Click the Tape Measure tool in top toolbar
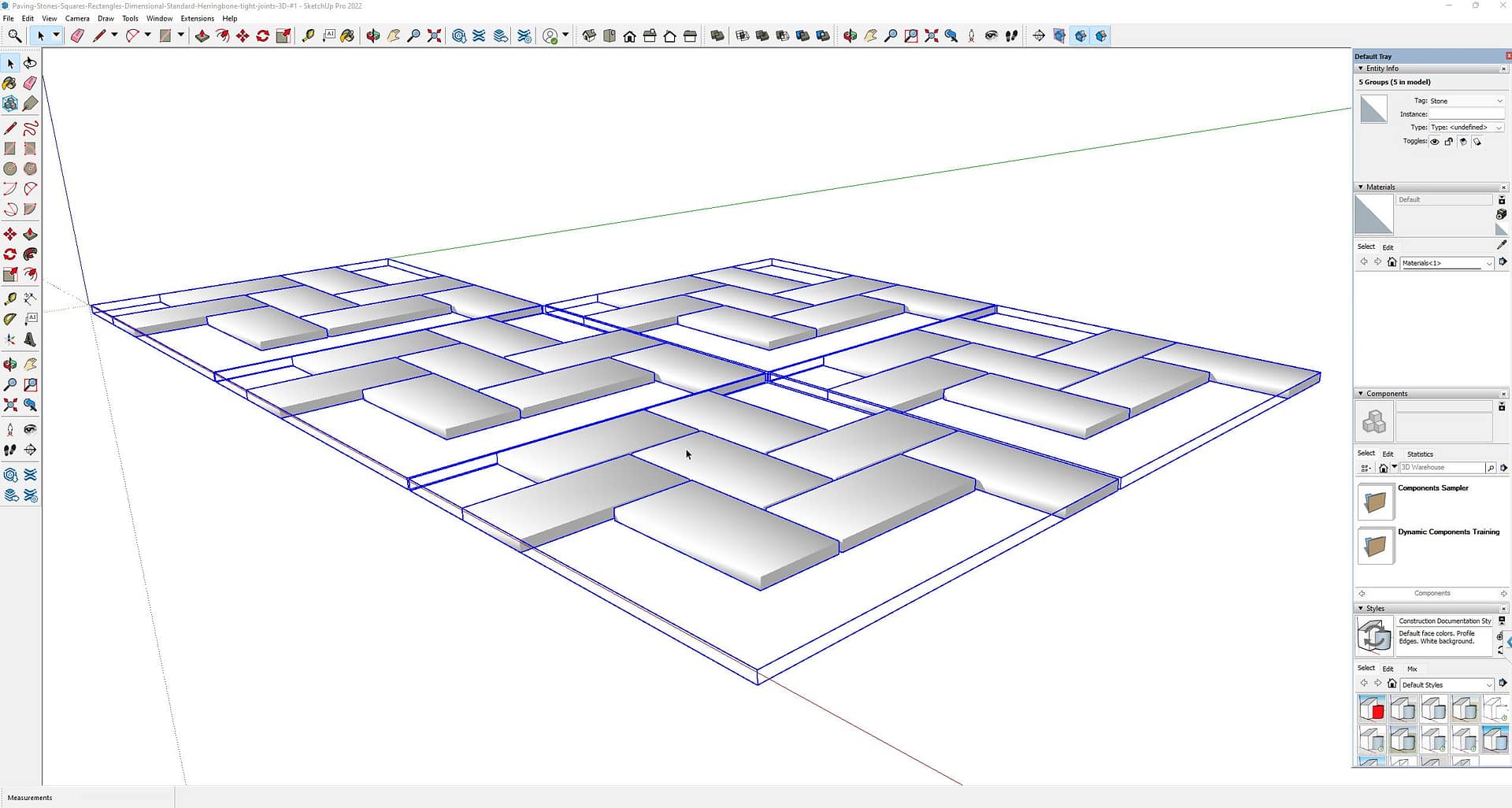This screenshot has height=808, width=1512. (x=308, y=35)
